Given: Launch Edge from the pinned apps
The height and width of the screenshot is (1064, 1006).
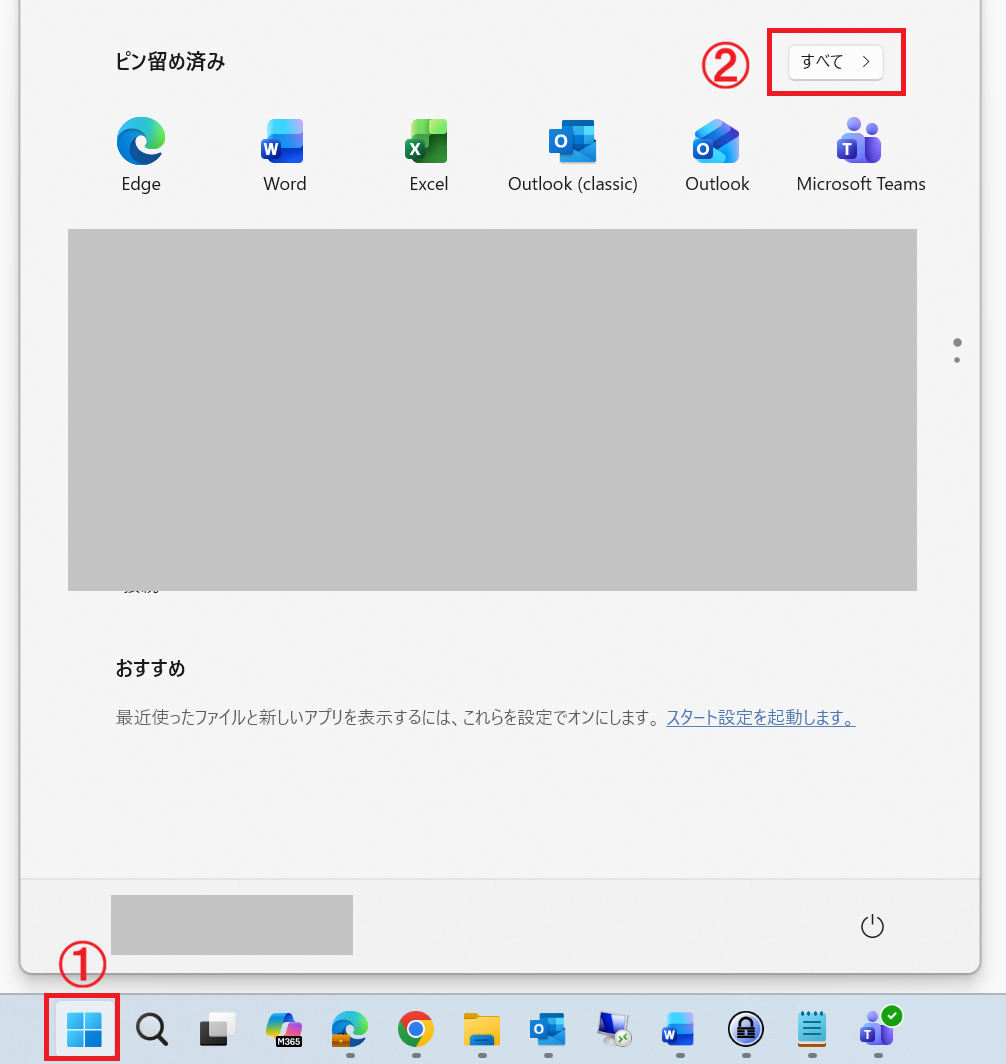Looking at the screenshot, I should pos(140,141).
